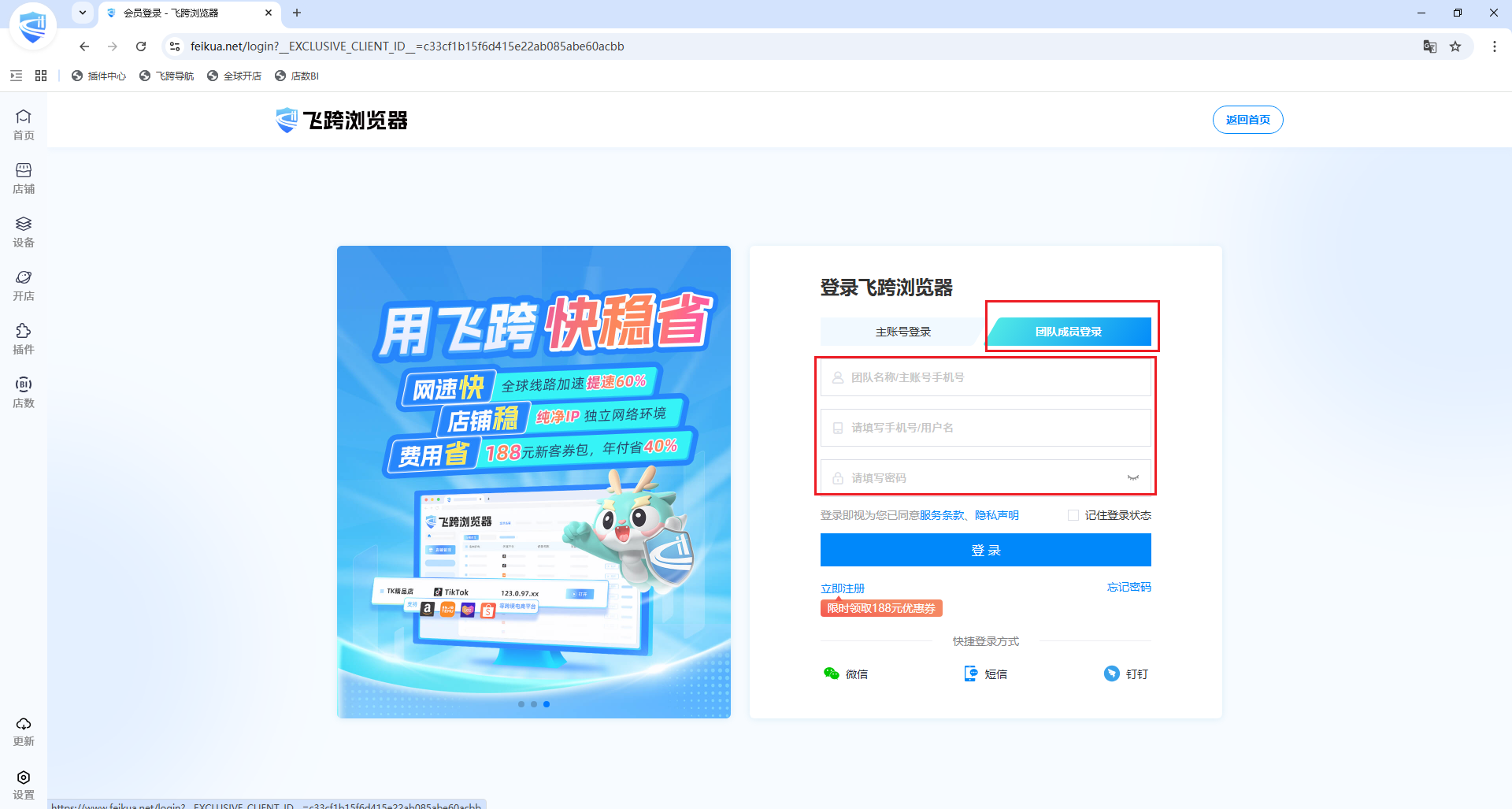1512x809 pixels.
Task: Close the 会员登录 browser tab
Action: coord(269,13)
